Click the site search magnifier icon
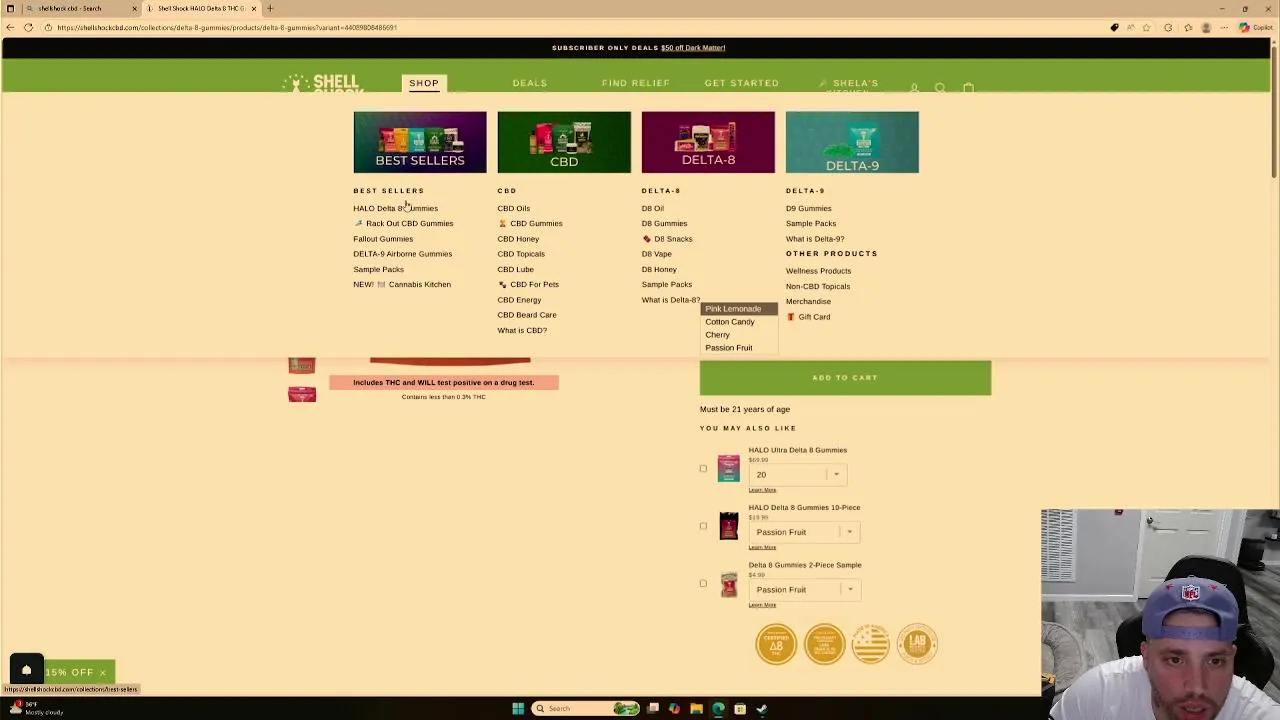1280x720 pixels. (940, 88)
